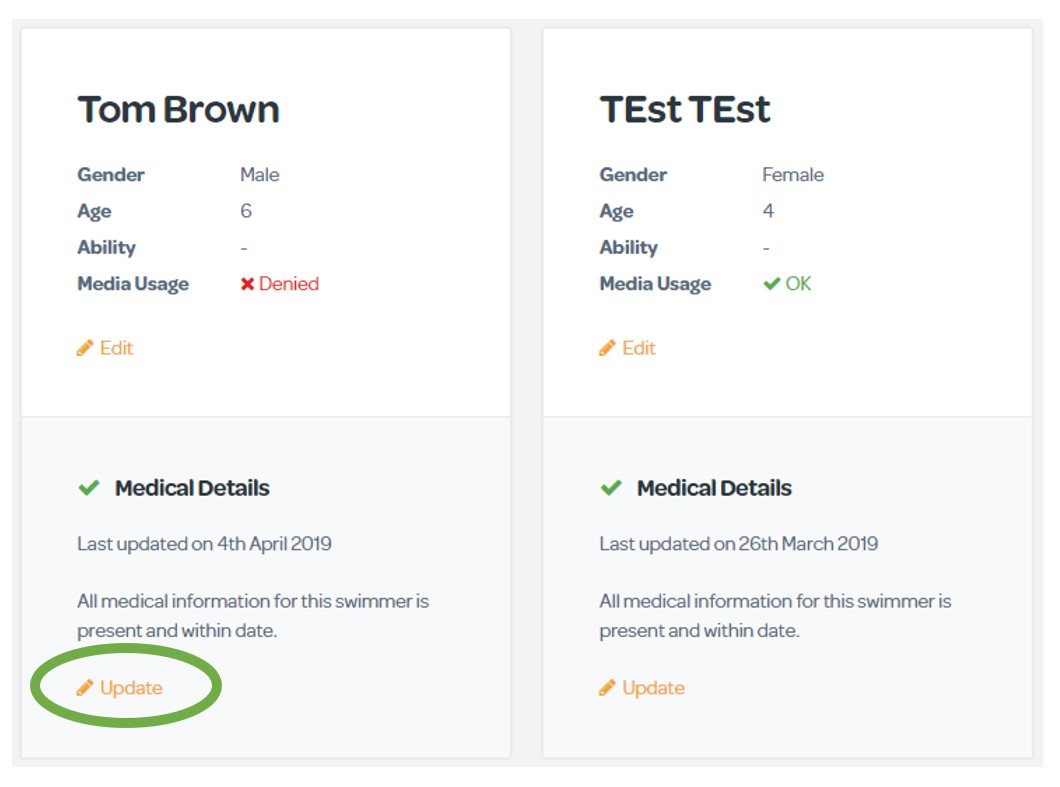Image resolution: width=1060 pixels, height=787 pixels.
Task: Click the red X icon next to Denied
Action: tap(247, 284)
